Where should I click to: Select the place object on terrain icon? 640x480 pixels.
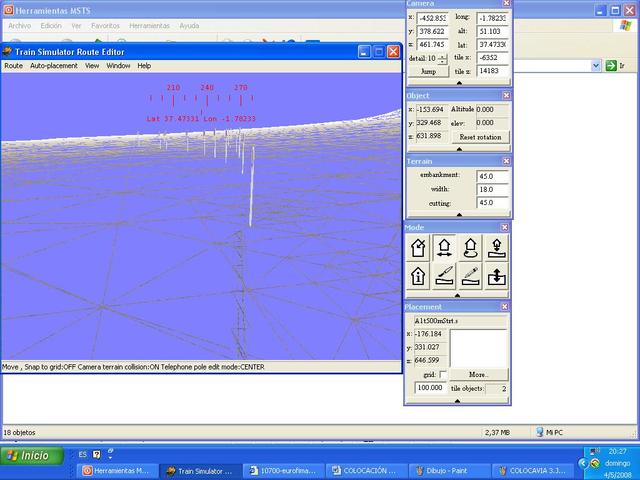(x=497, y=248)
